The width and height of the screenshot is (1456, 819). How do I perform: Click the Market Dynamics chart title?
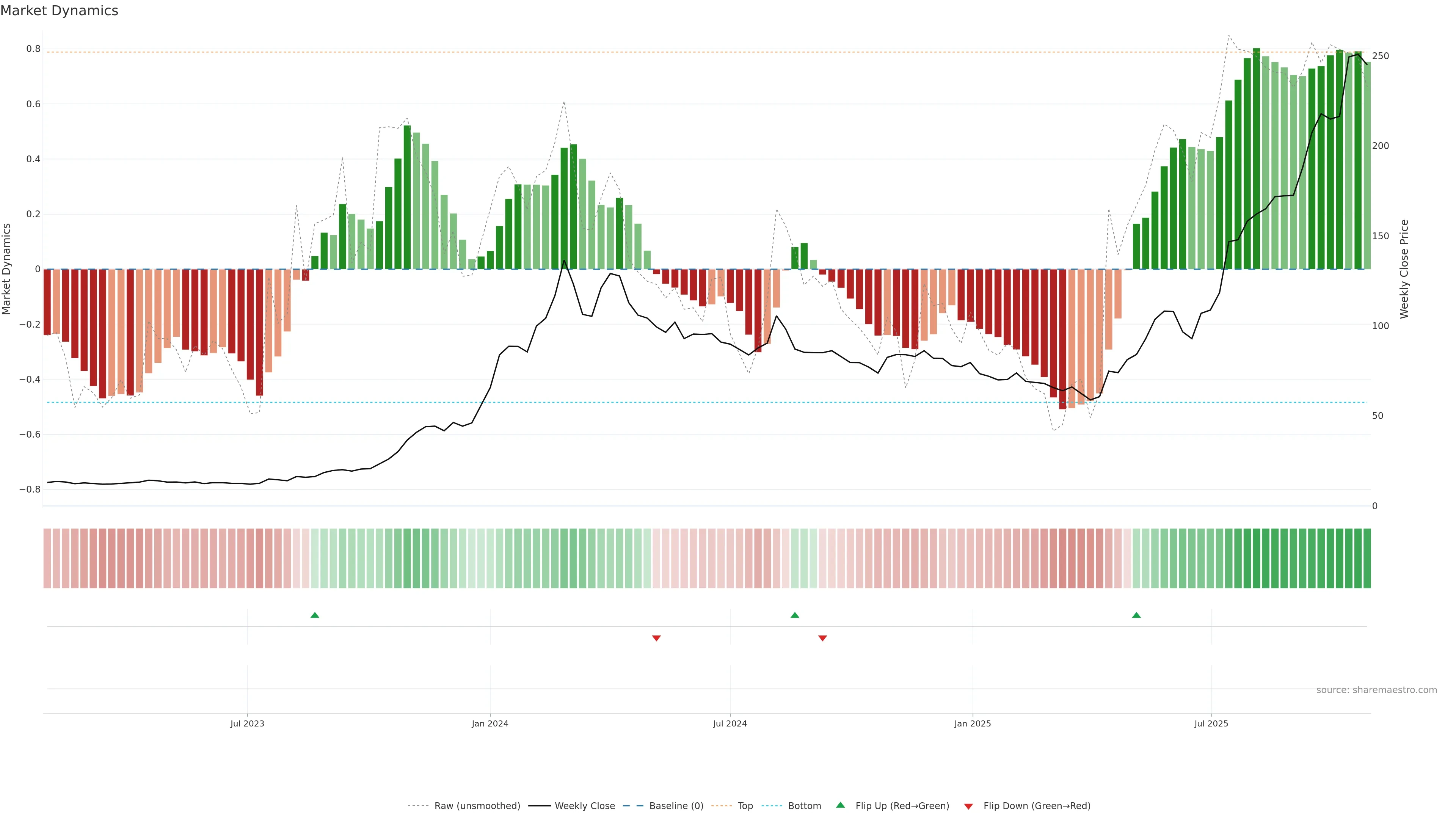[60, 11]
